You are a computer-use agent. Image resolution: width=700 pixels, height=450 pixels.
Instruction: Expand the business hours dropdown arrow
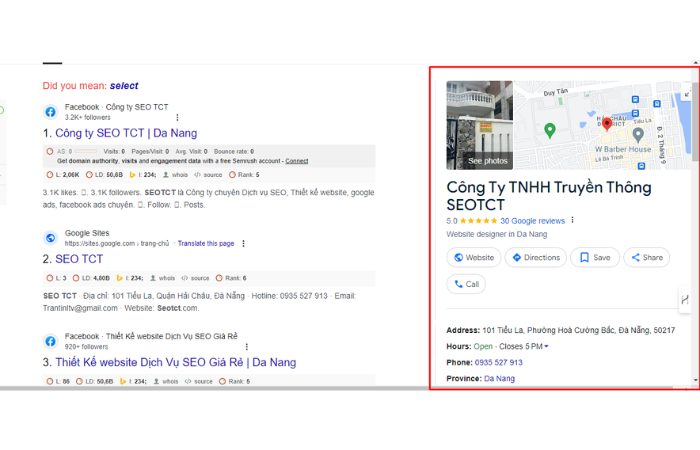coord(546,346)
